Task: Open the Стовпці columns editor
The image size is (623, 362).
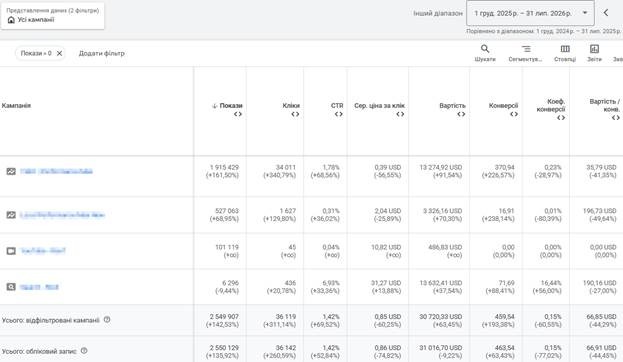Action: tap(565, 53)
